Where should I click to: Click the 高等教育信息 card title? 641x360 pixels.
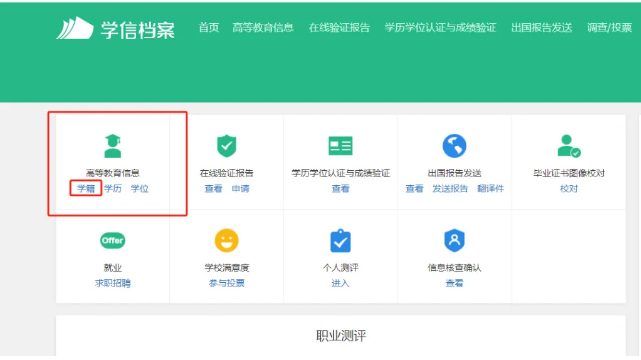[112, 173]
